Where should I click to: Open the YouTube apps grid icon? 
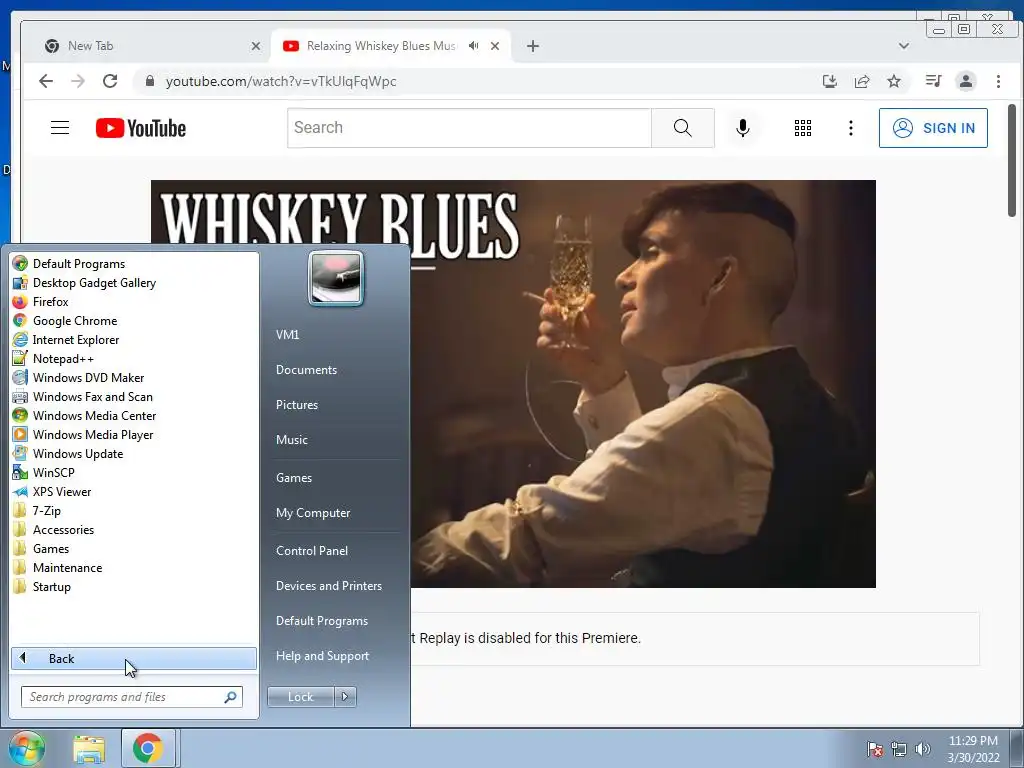pos(803,128)
